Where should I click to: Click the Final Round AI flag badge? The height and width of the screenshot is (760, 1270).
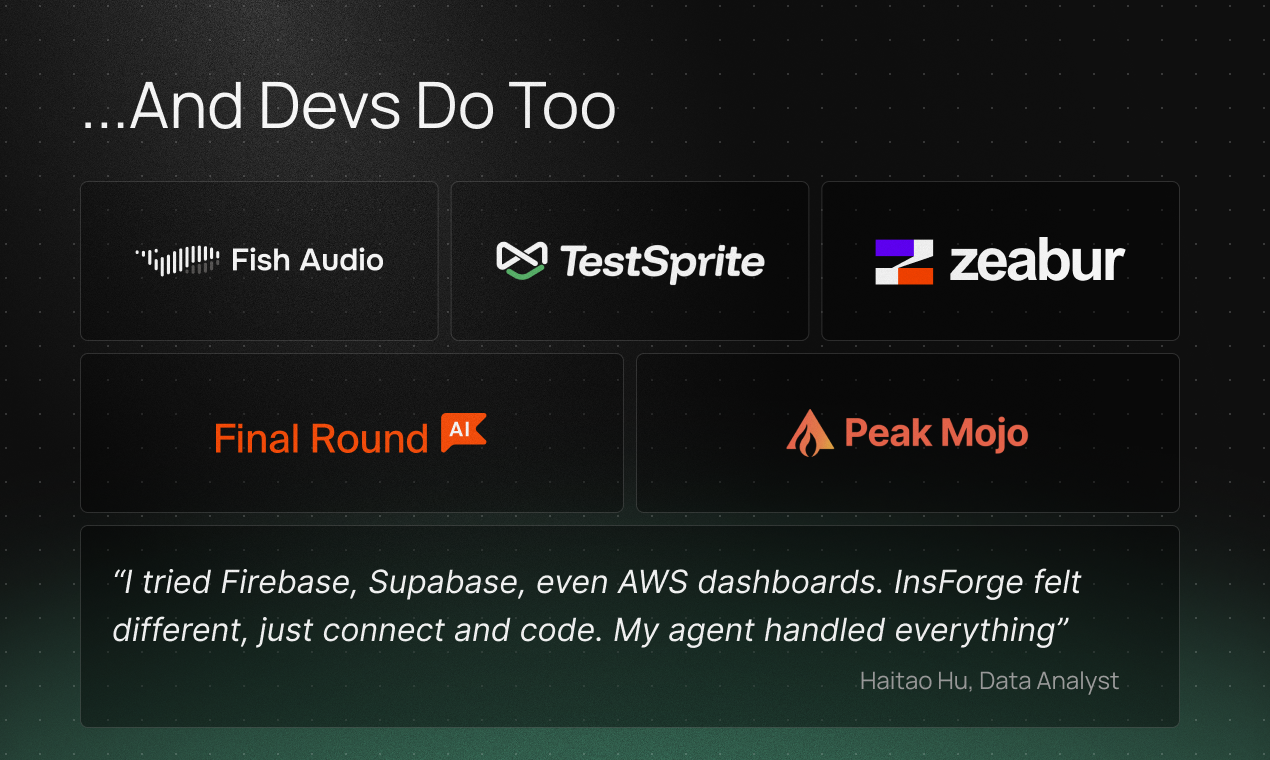[463, 432]
